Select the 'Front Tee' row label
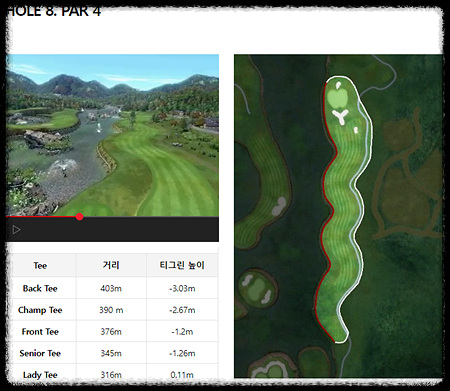450x391 pixels. pyautogui.click(x=40, y=332)
